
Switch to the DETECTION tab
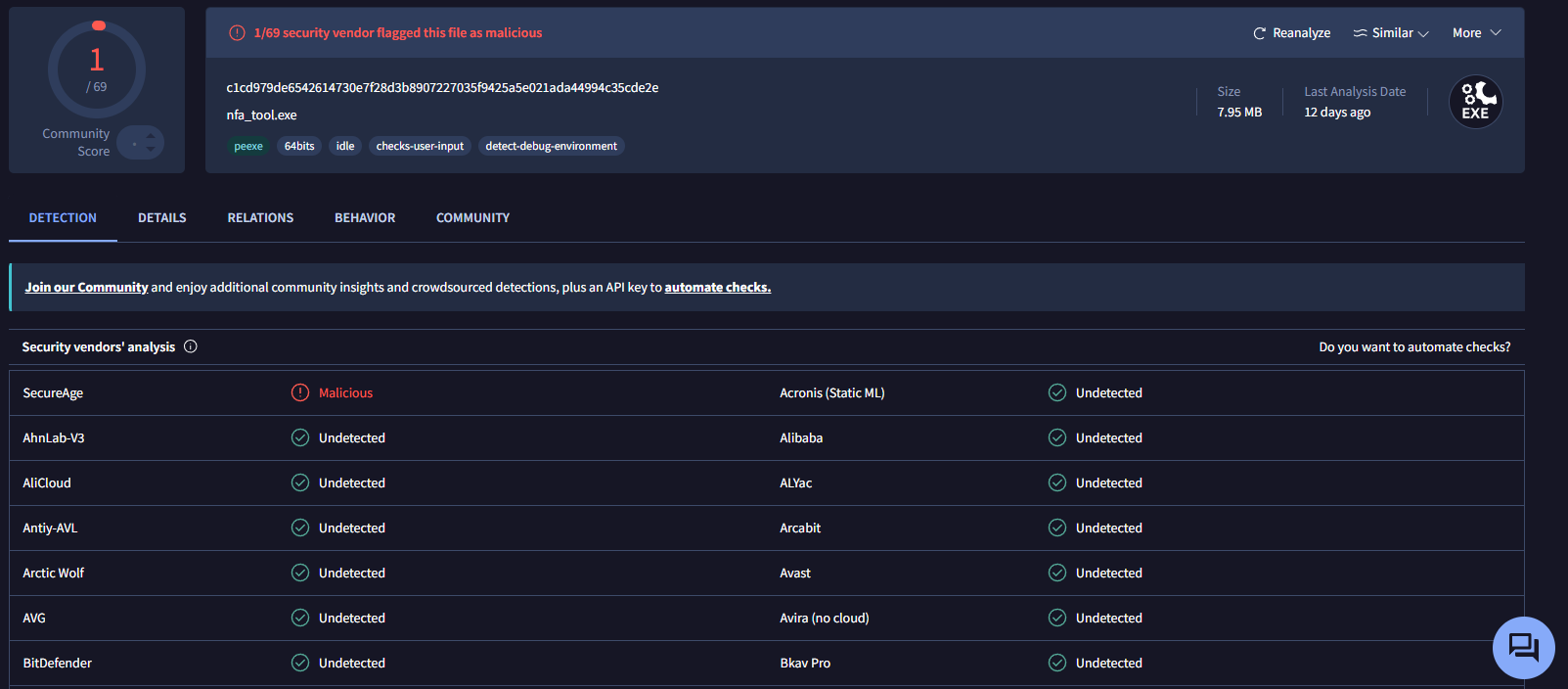63,218
